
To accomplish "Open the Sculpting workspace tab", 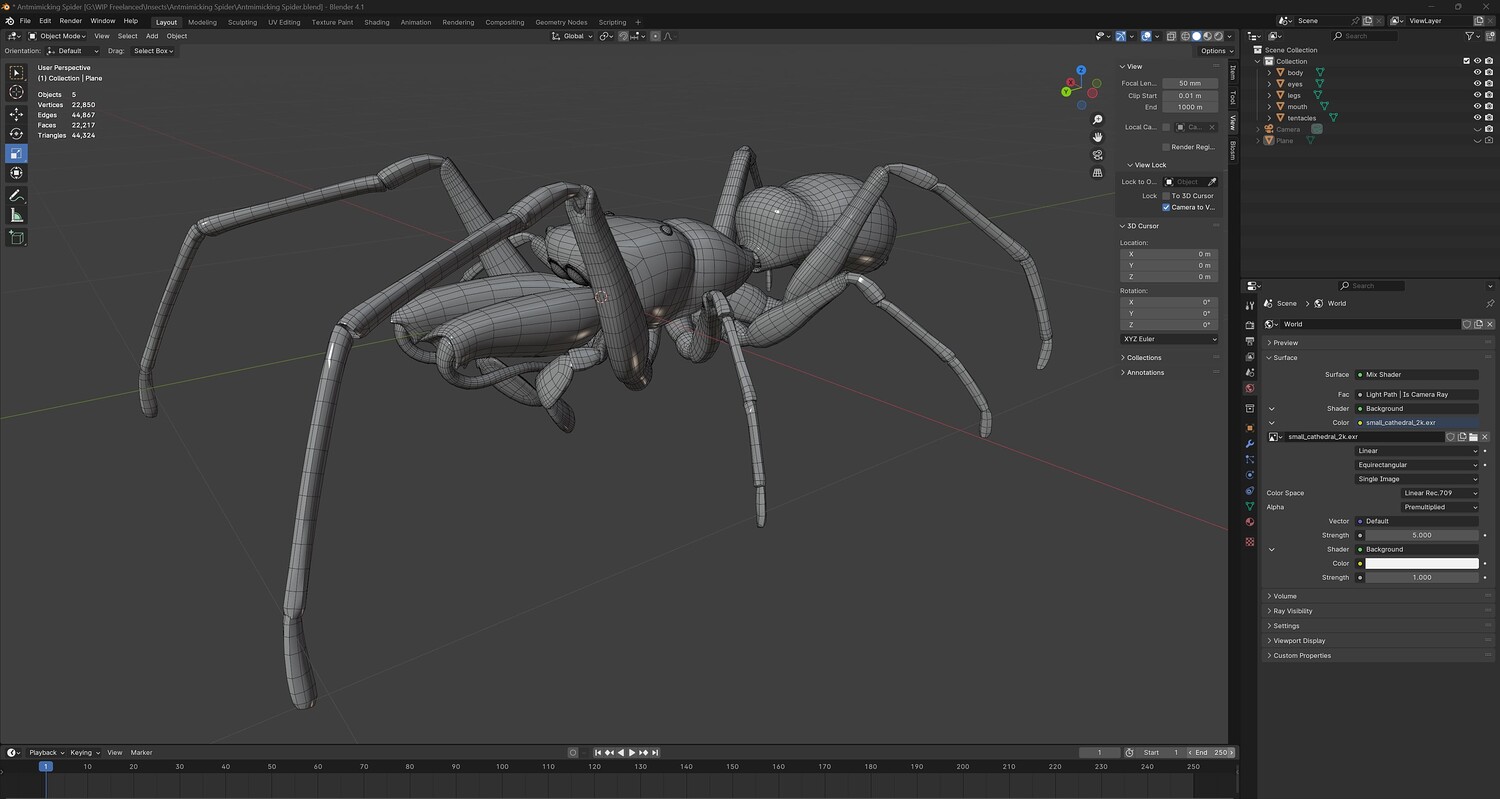I will (x=242, y=22).
